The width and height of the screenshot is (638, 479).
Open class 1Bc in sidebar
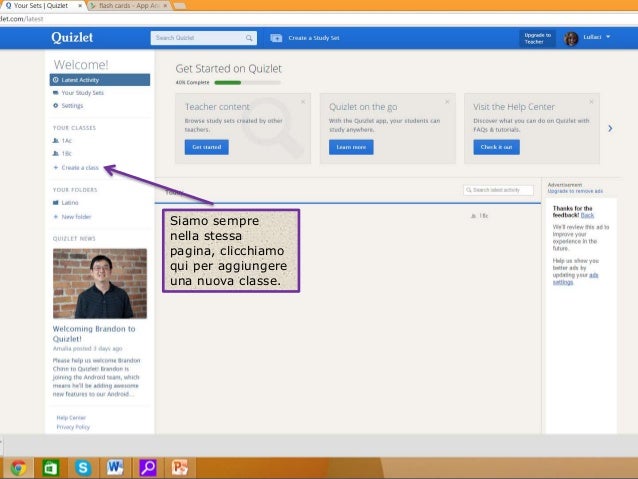tap(66, 153)
